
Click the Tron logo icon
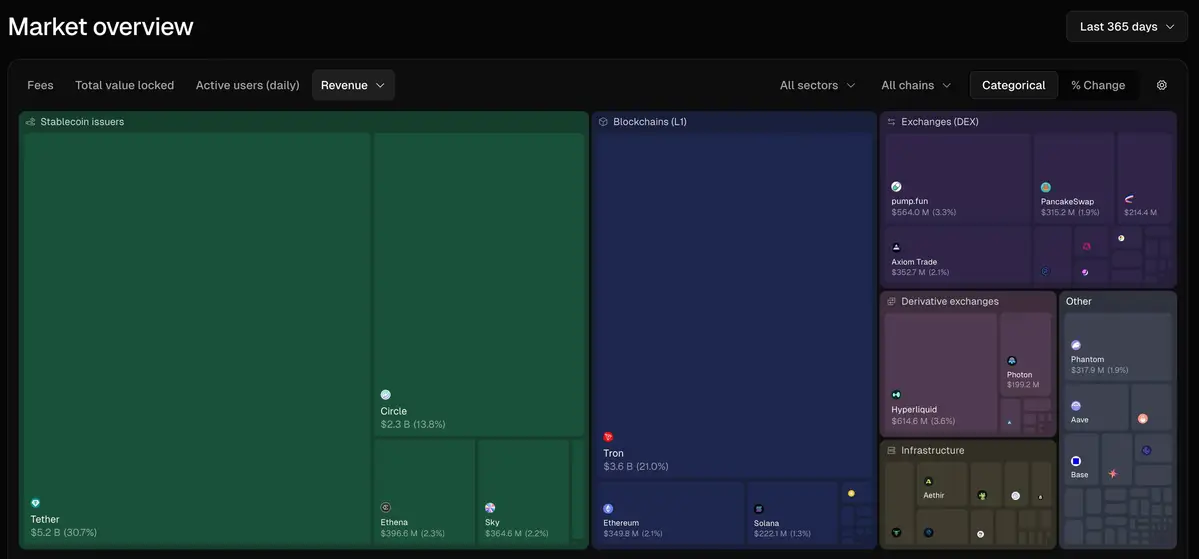click(608, 437)
